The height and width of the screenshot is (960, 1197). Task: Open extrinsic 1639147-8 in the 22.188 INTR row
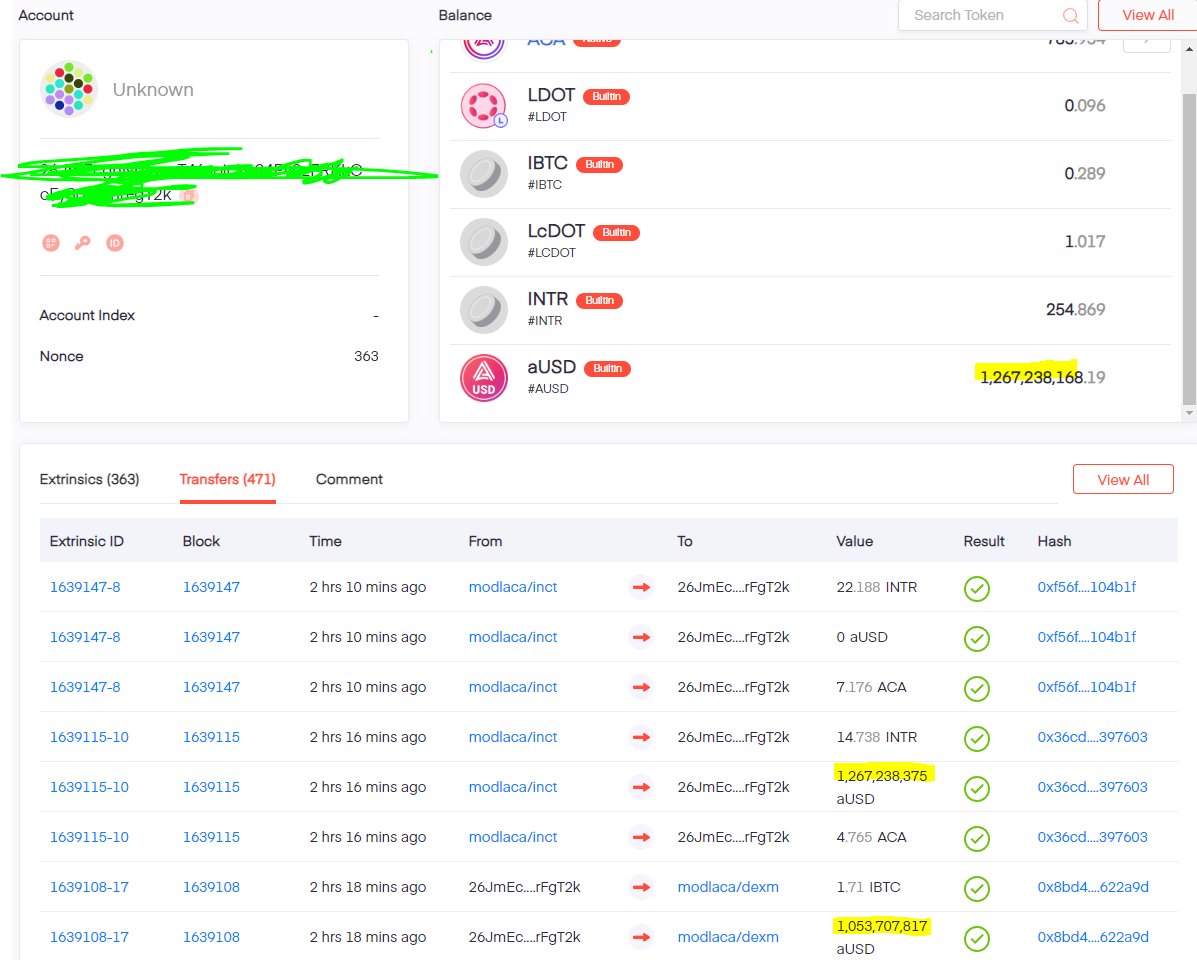point(85,587)
